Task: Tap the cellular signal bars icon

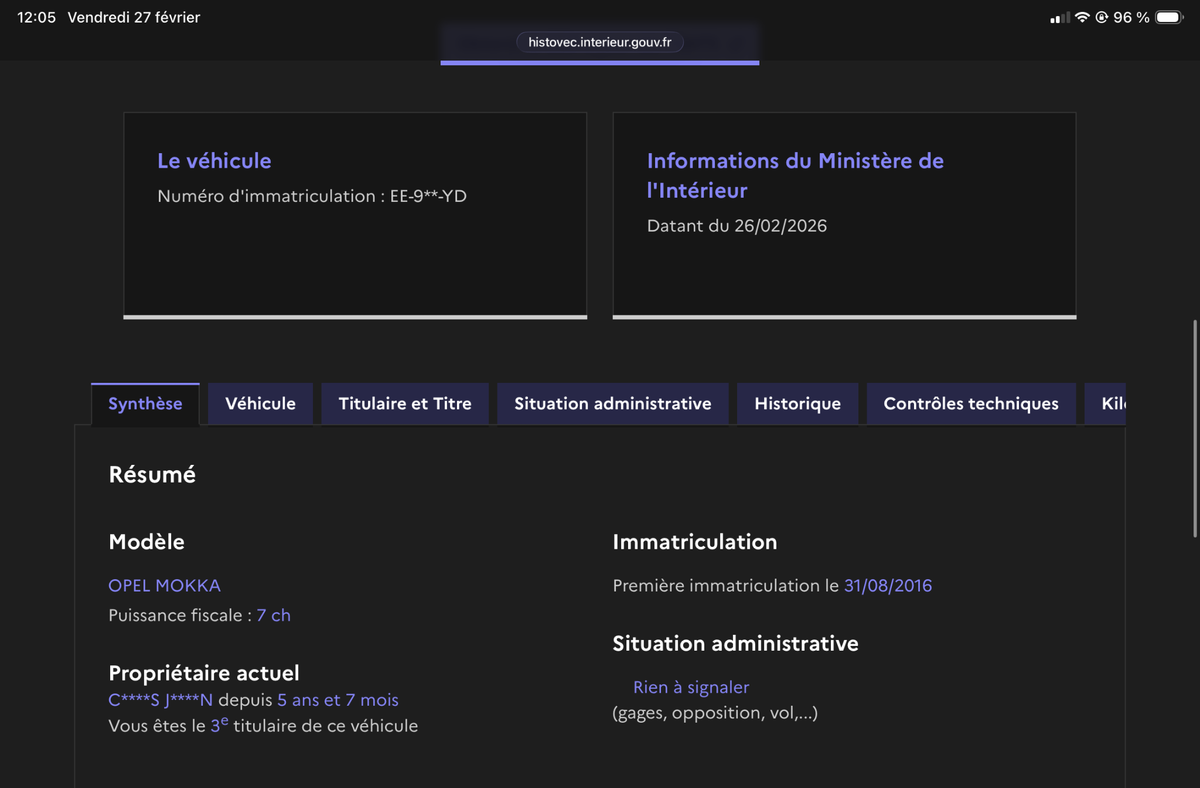Action: [x=1060, y=18]
